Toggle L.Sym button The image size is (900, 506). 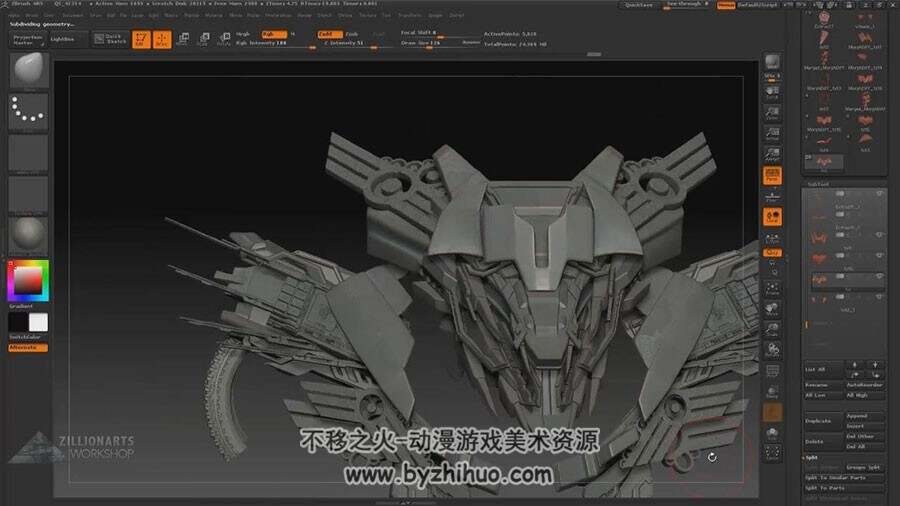point(772,238)
